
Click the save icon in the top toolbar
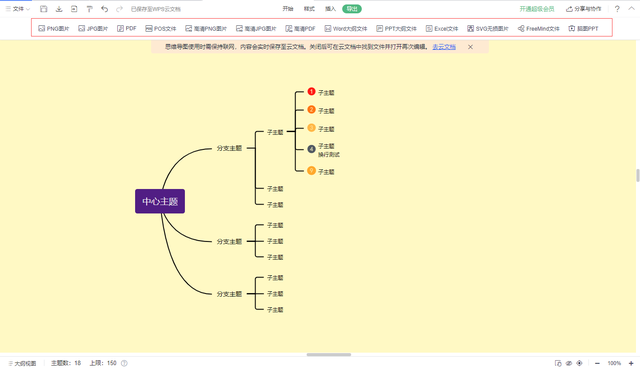(44, 9)
